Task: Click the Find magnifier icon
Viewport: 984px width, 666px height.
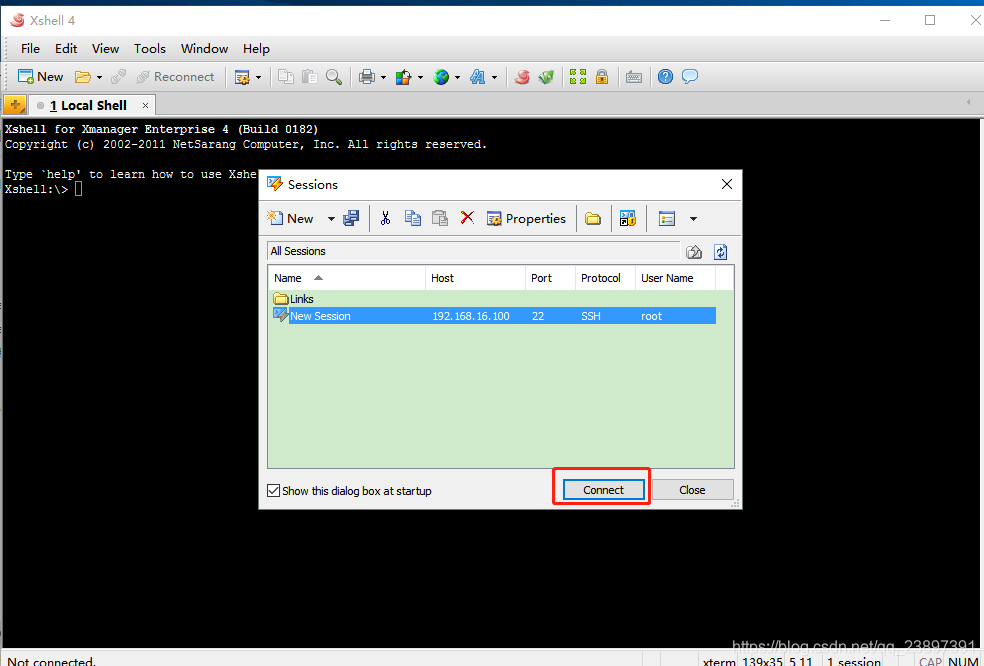Action: [x=334, y=77]
